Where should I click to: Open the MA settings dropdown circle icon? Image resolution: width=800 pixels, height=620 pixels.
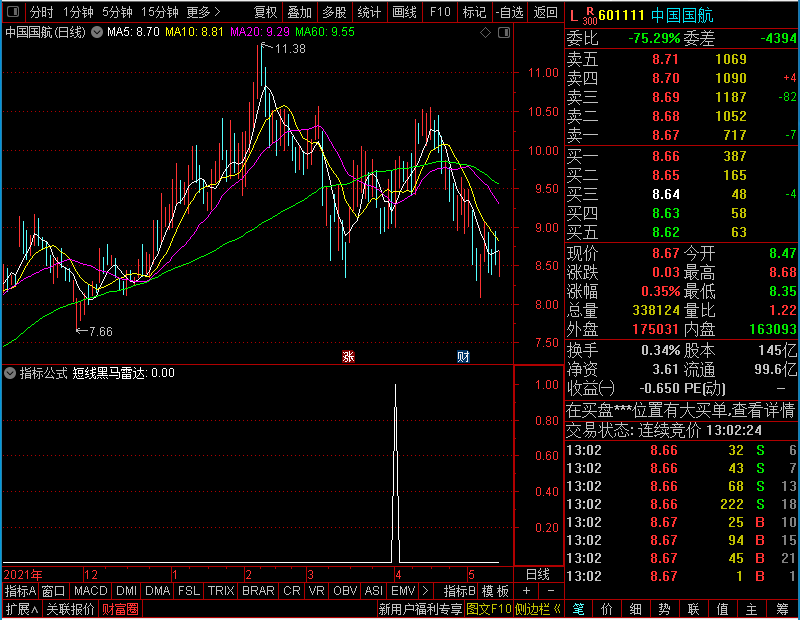click(x=97, y=32)
